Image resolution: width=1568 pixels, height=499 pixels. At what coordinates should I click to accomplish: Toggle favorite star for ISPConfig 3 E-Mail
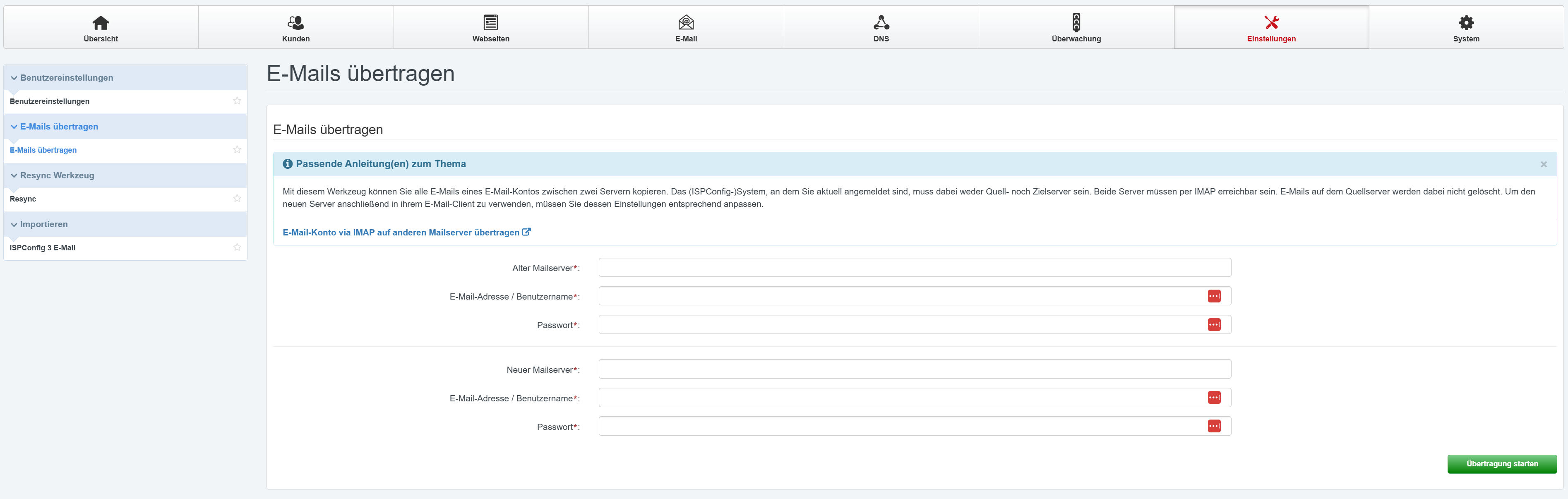pos(237,247)
